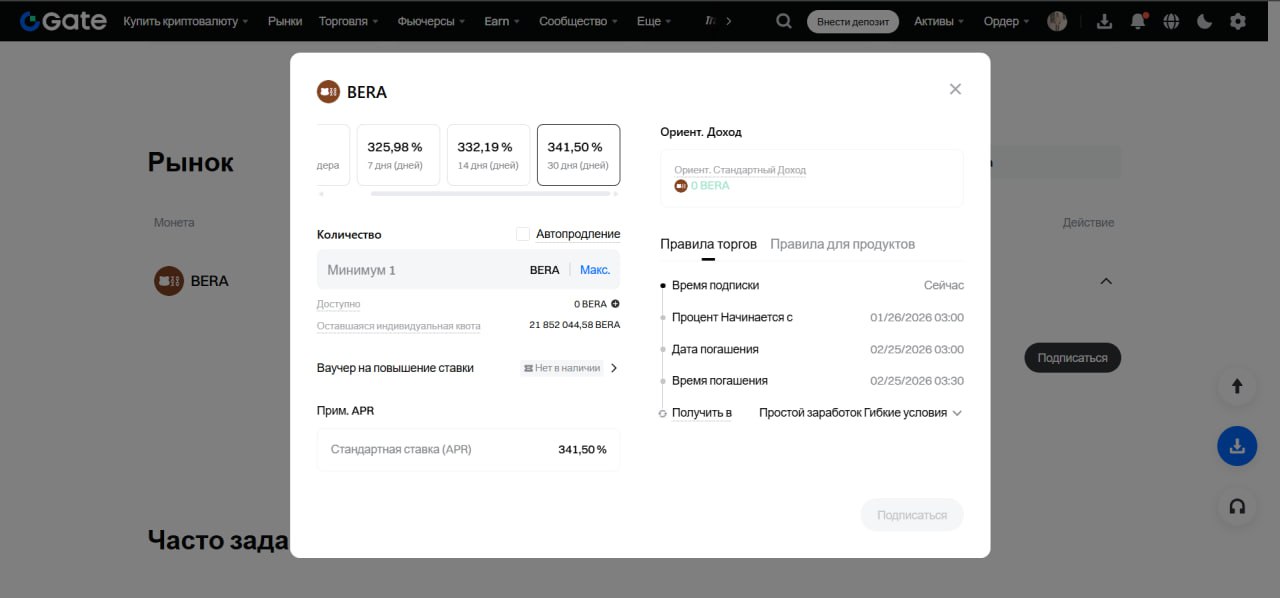Open the search magnifier in top bar
This screenshot has width=1280, height=598.
tap(783, 19)
